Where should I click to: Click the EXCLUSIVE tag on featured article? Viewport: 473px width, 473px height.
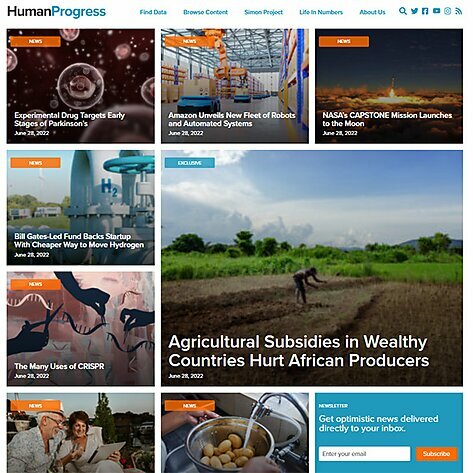coord(190,163)
